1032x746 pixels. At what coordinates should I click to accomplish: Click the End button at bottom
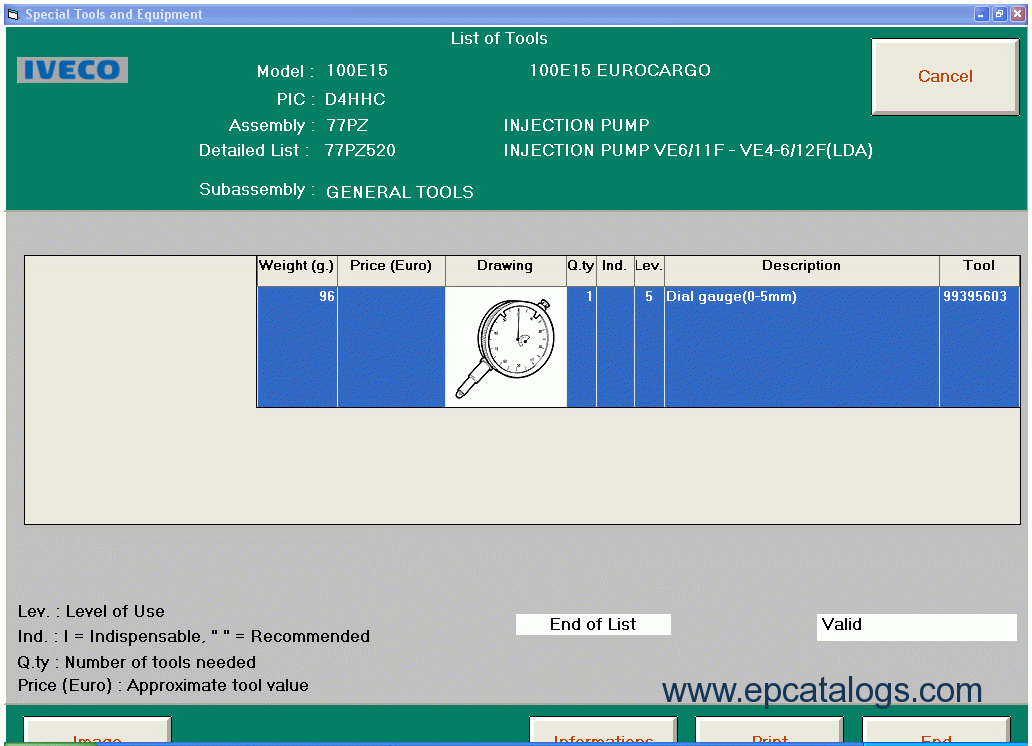coord(936,732)
